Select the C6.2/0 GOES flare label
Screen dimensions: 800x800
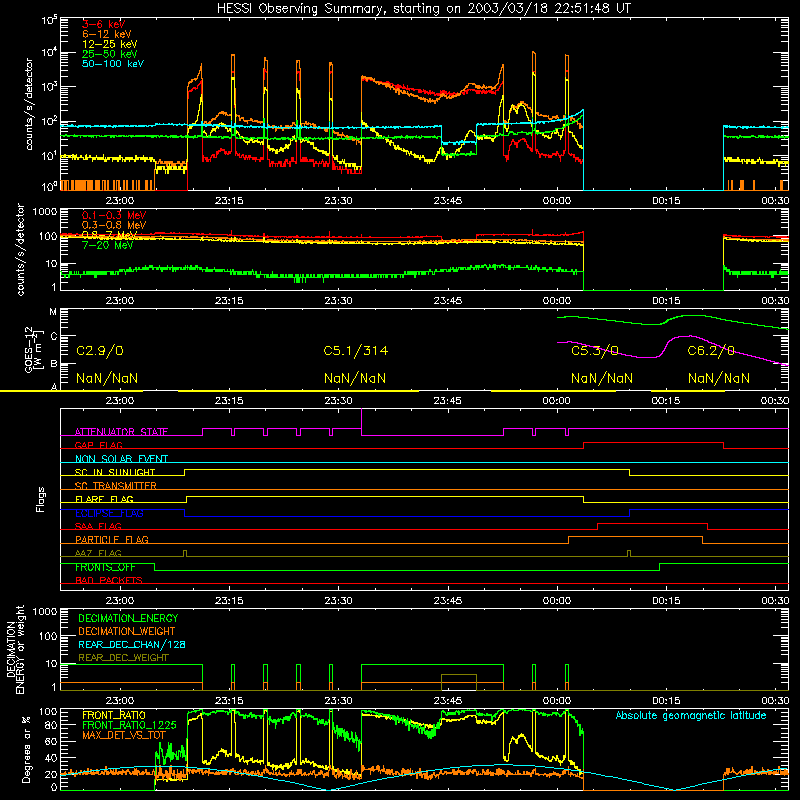[x=711, y=351]
